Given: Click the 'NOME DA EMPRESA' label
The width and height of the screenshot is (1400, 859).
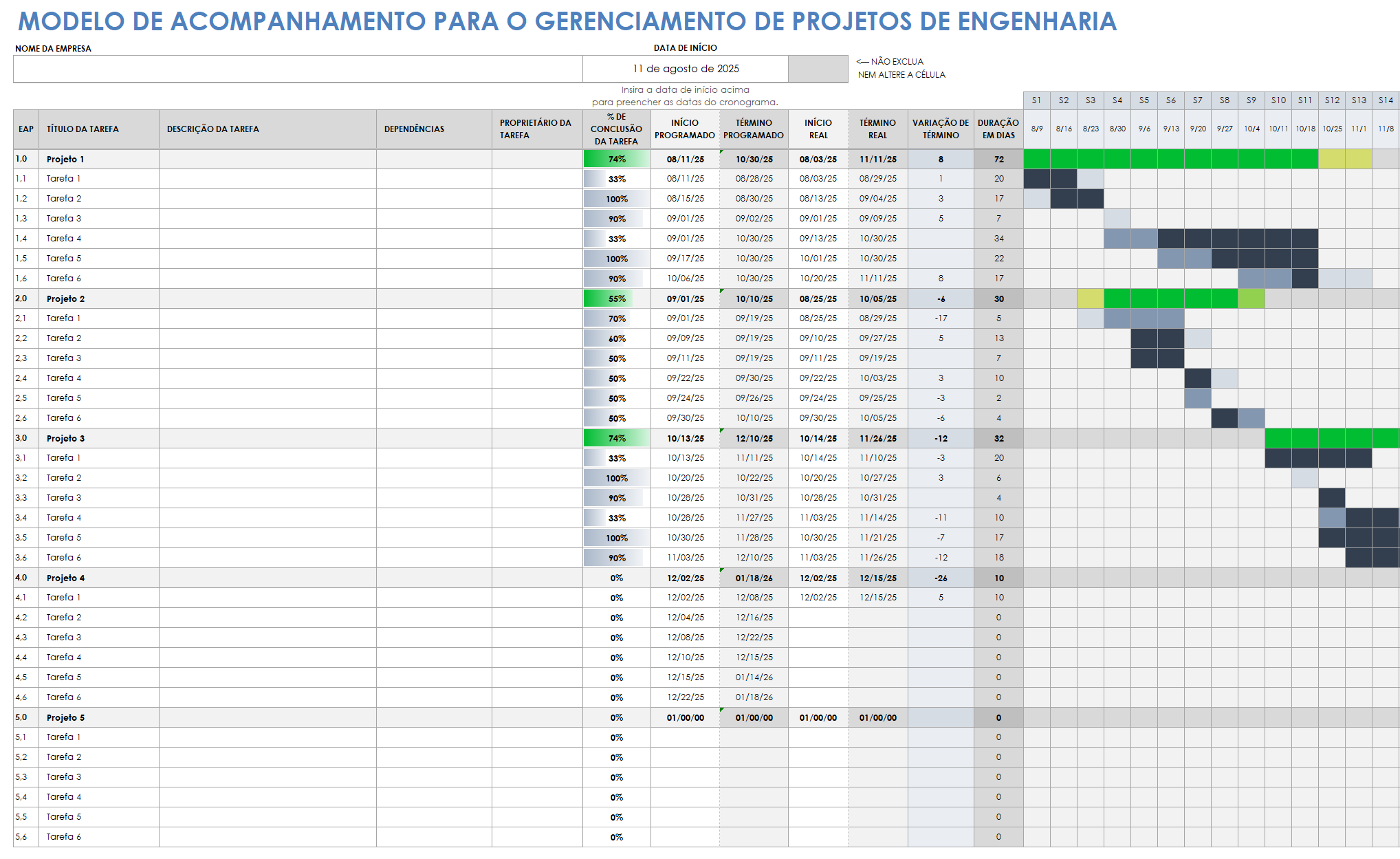Looking at the screenshot, I should pyautogui.click(x=53, y=49).
